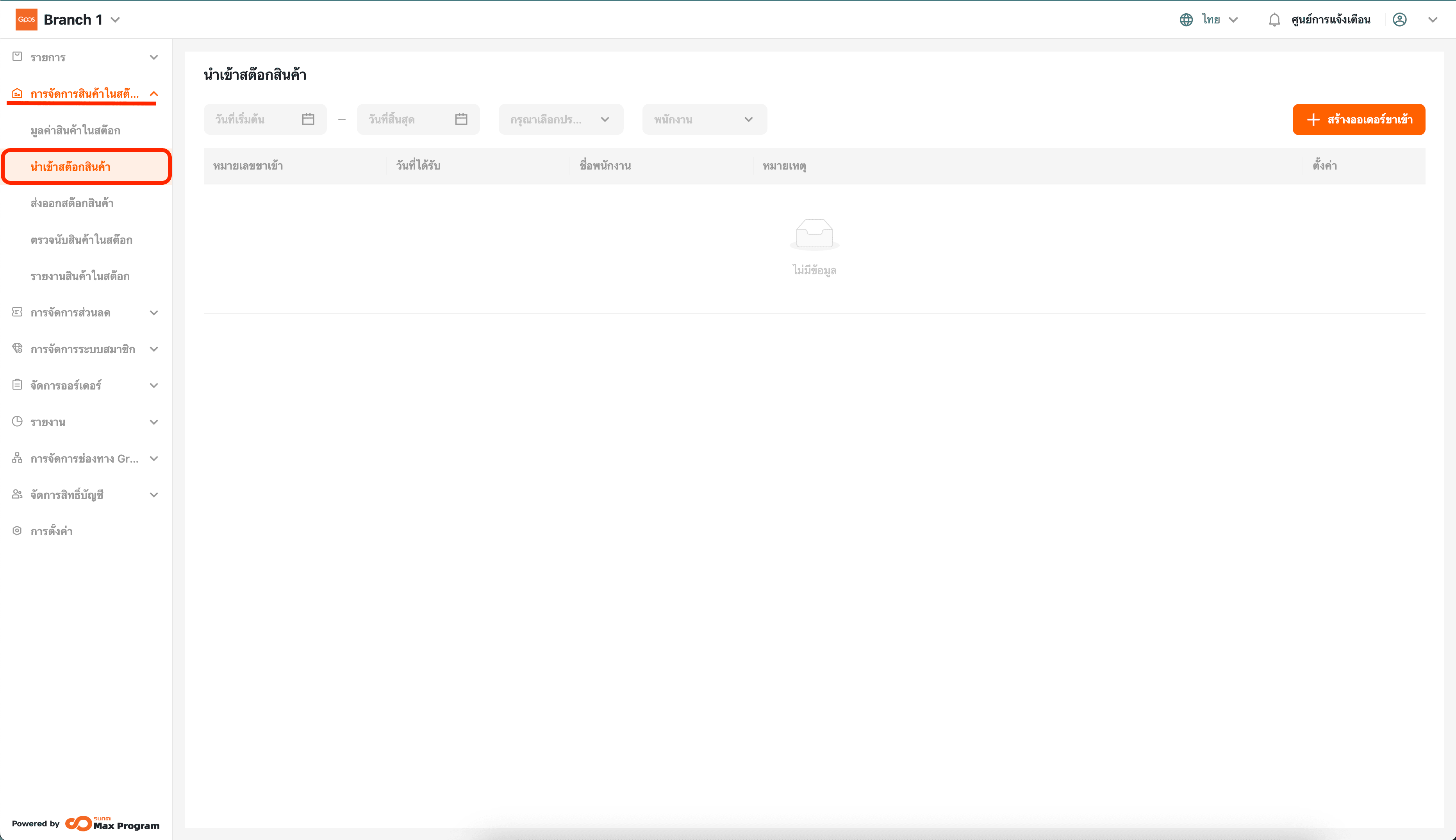Click the empty inbox no-data icon
1456x840 pixels.
tap(814, 234)
